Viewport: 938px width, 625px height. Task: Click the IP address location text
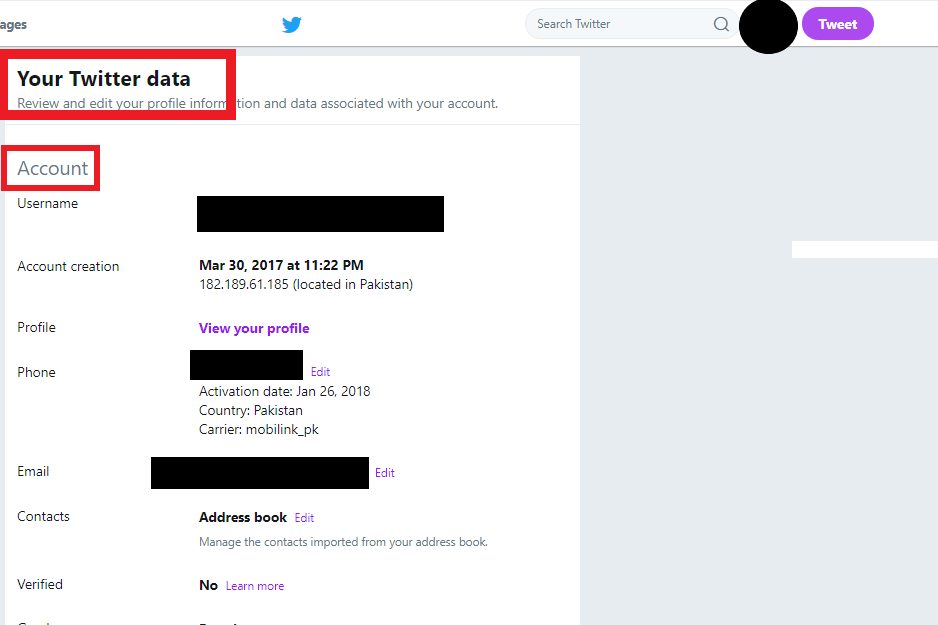click(x=305, y=285)
